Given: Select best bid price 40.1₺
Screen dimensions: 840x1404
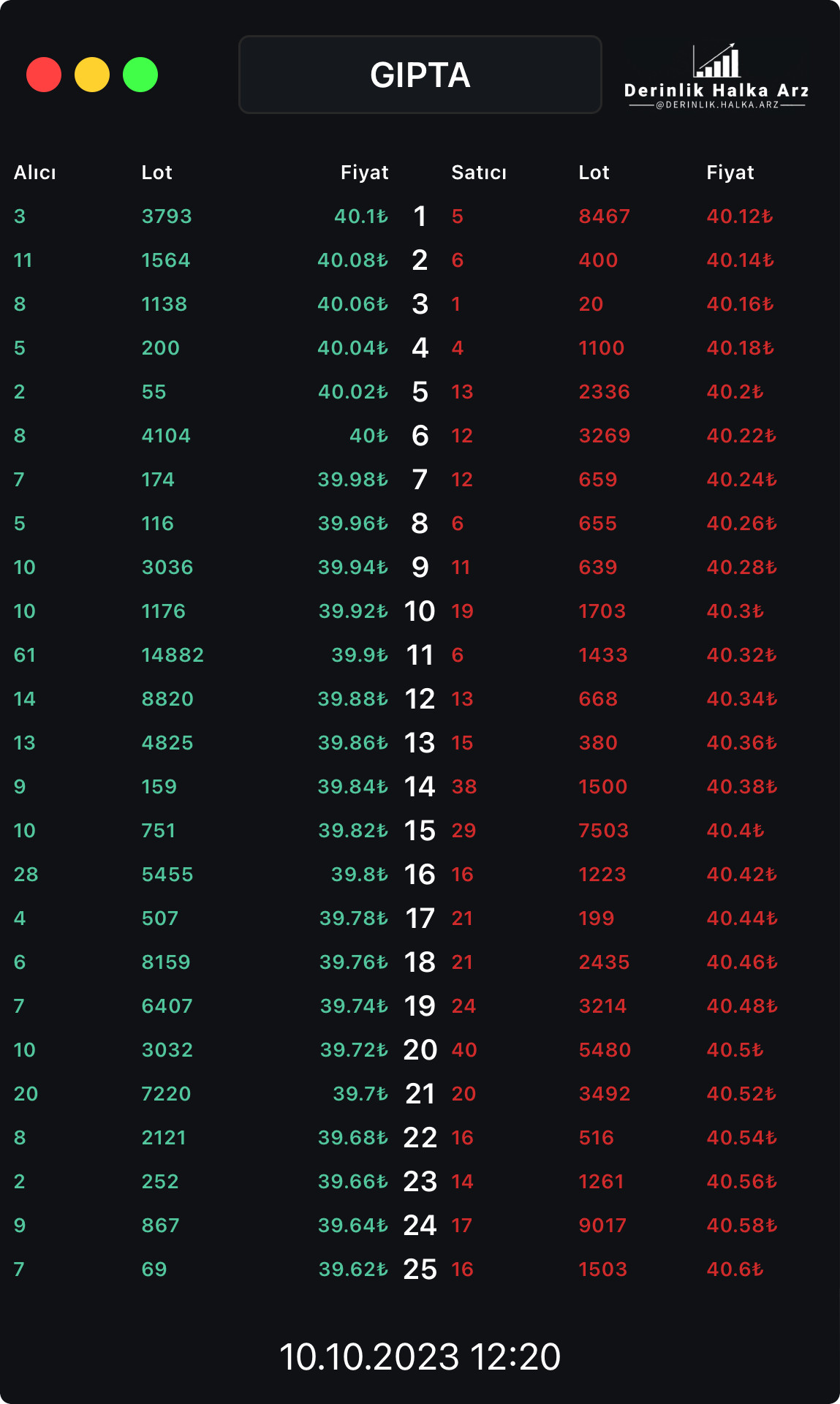Looking at the screenshot, I should point(361,216).
